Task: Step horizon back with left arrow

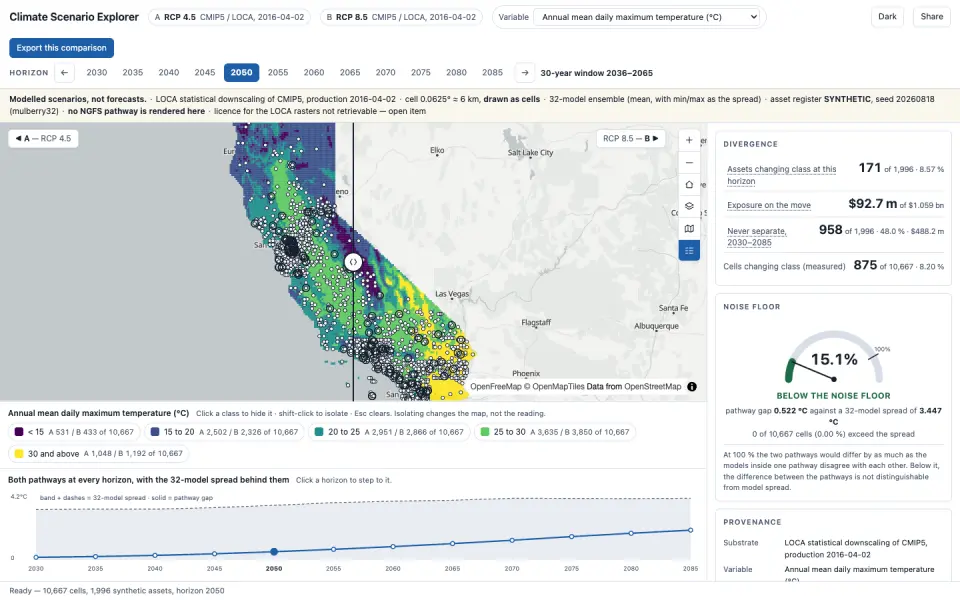Action: [x=64, y=72]
